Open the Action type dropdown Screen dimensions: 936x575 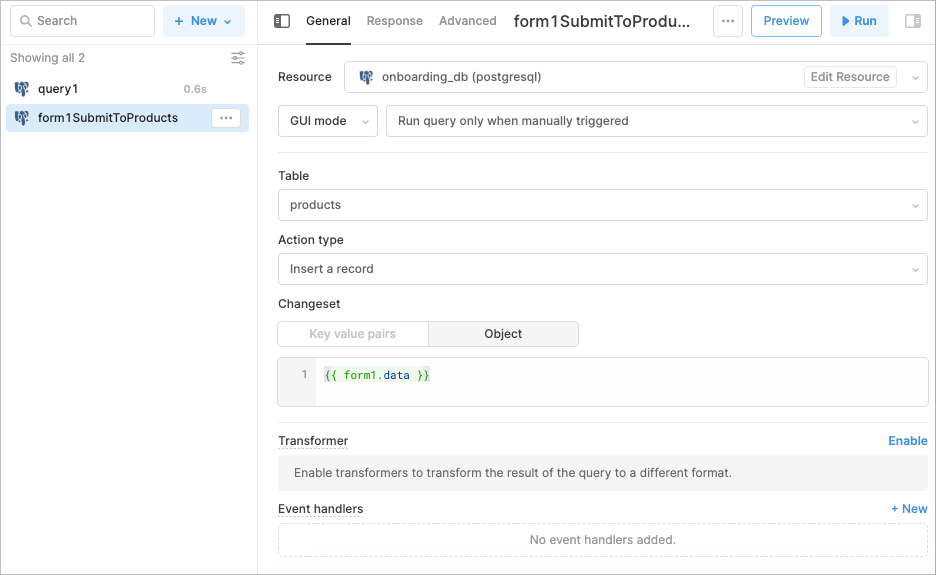pos(603,269)
